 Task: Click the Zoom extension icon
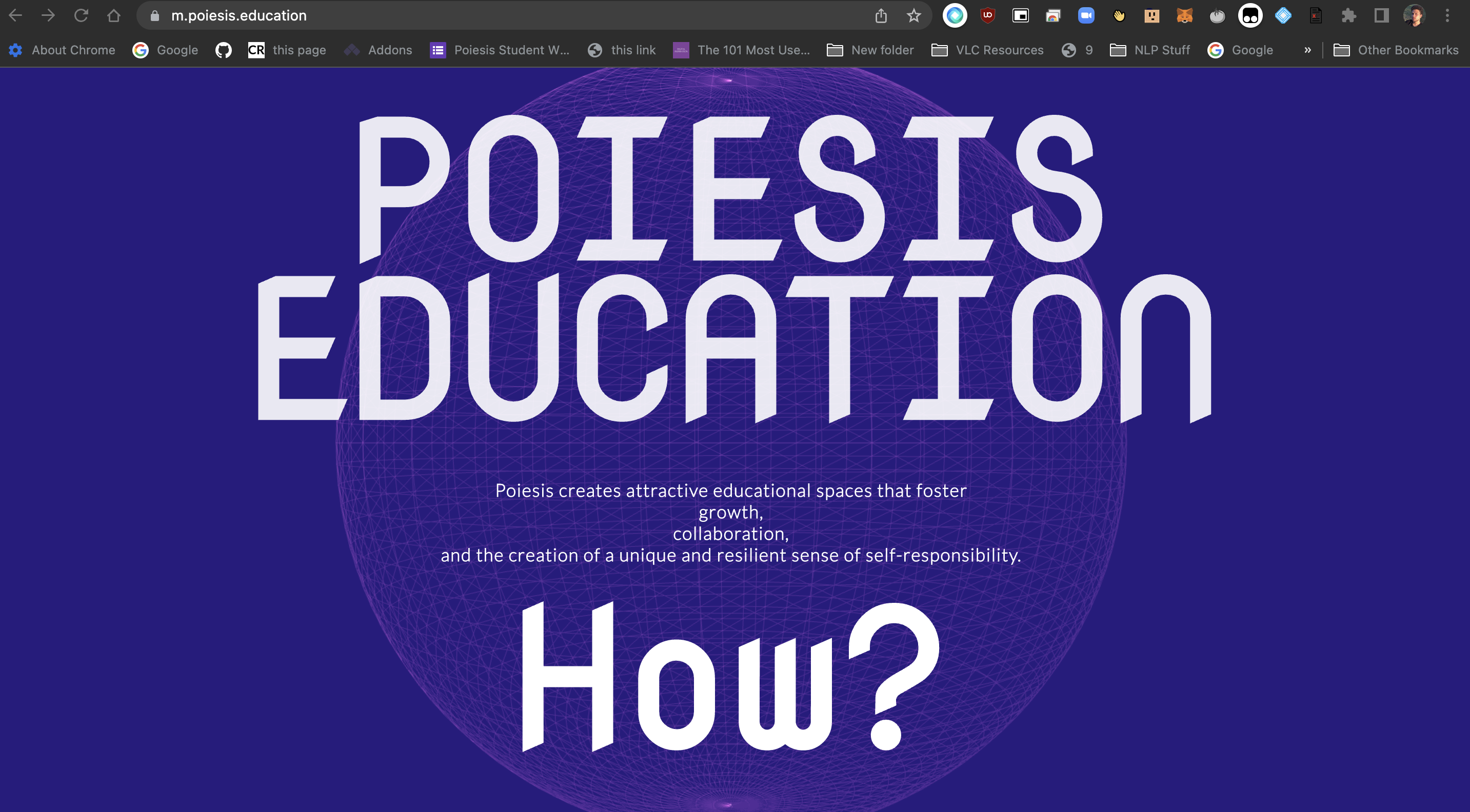pos(1085,15)
